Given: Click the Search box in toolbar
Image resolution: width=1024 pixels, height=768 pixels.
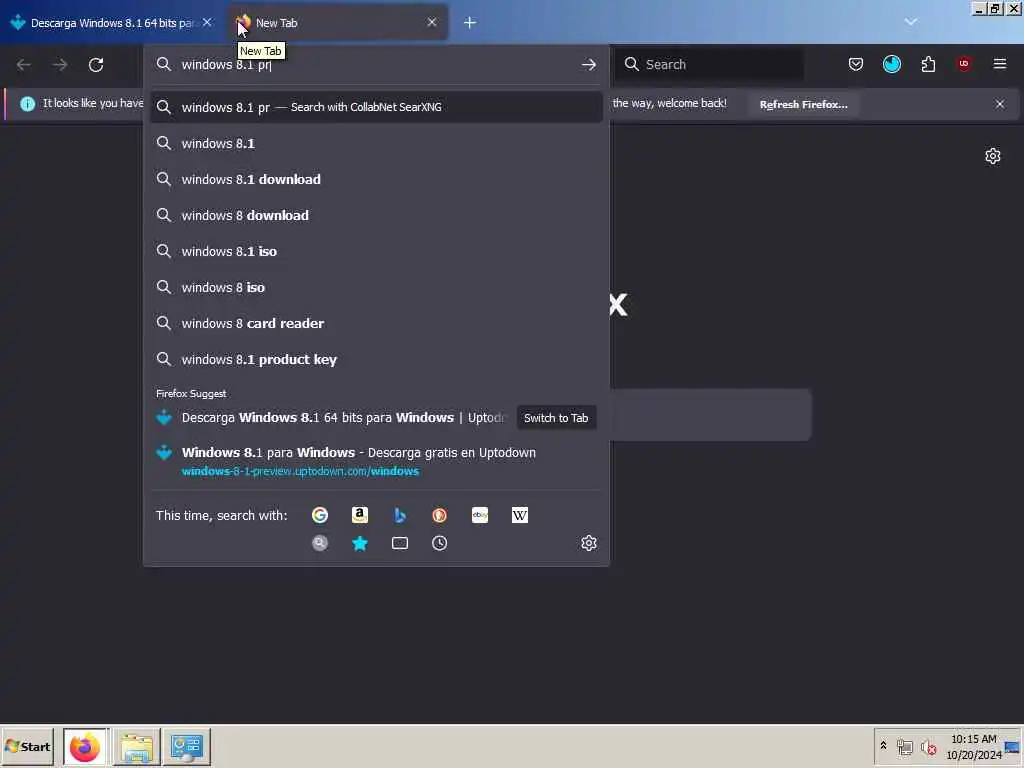Looking at the screenshot, I should pyautogui.click(x=710, y=64).
